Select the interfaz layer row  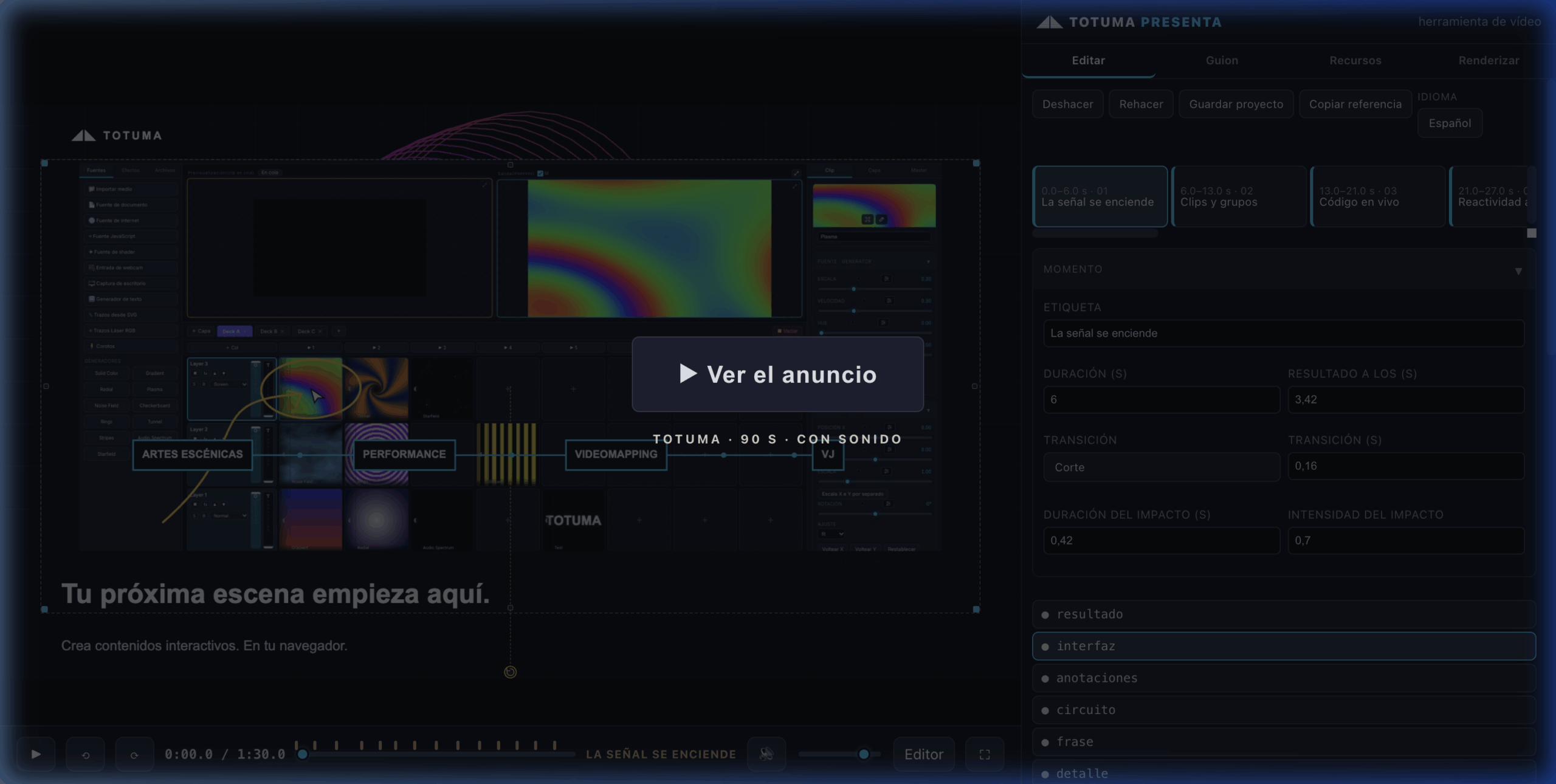[x=1284, y=646]
